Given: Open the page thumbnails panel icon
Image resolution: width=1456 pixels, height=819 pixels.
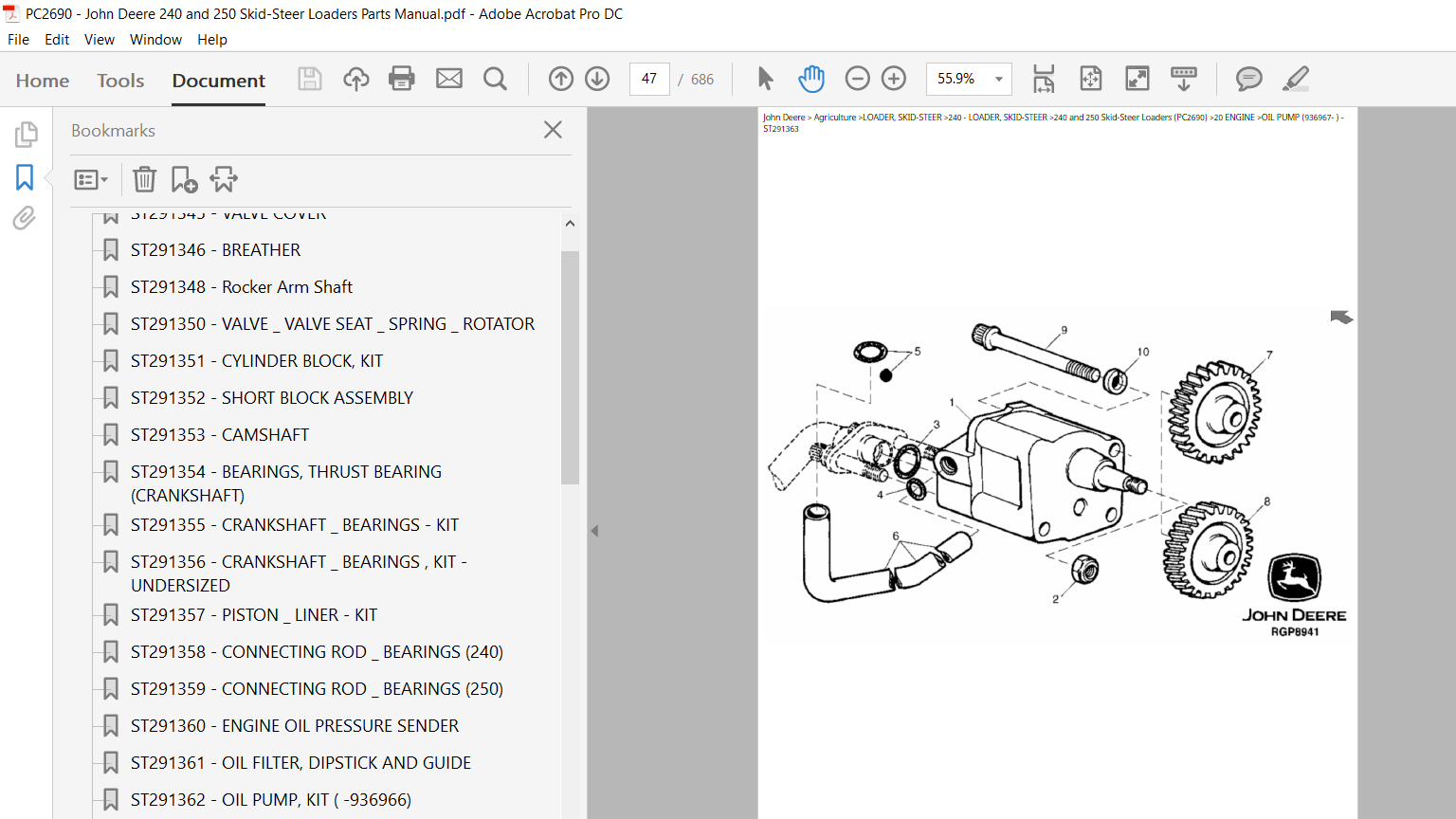Looking at the screenshot, I should [26, 135].
